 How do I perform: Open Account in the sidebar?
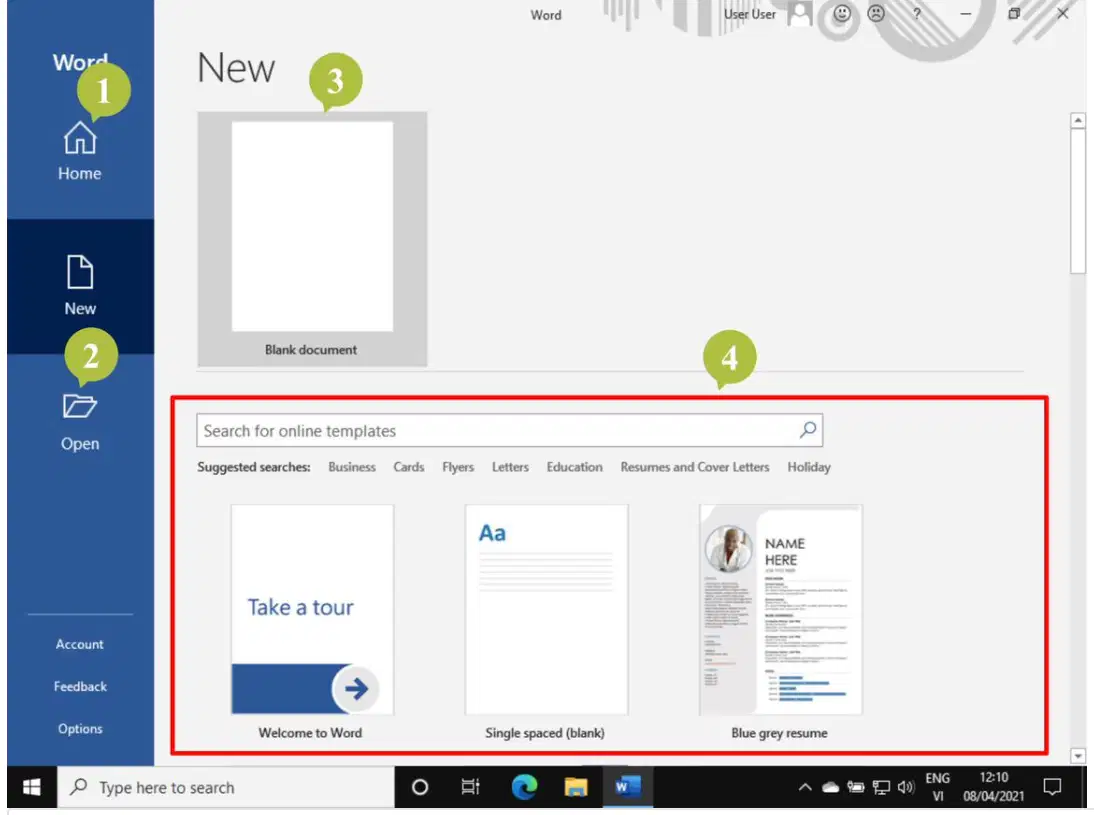click(x=80, y=644)
